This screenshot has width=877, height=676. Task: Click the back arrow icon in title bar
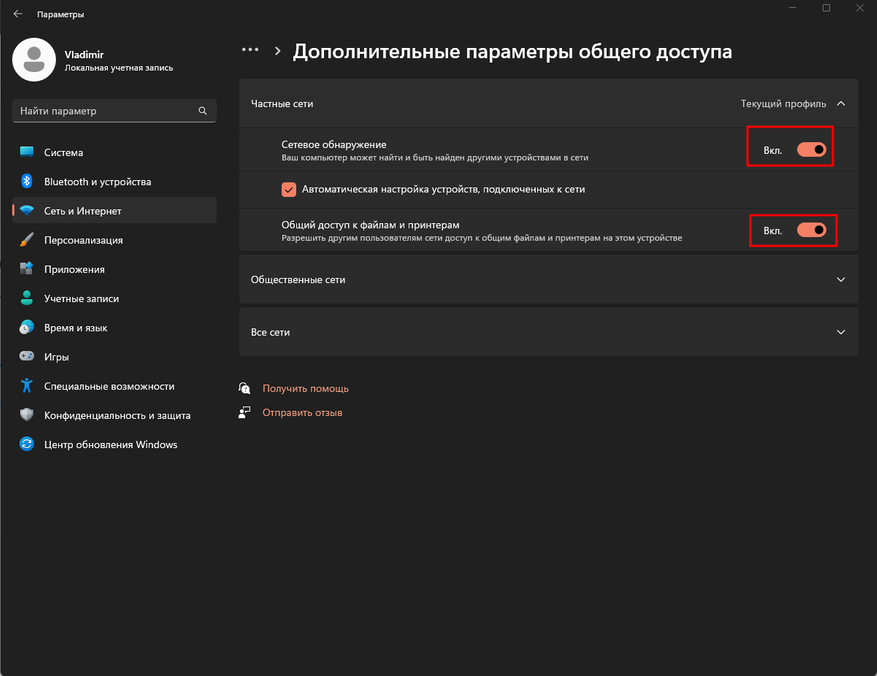point(18,14)
